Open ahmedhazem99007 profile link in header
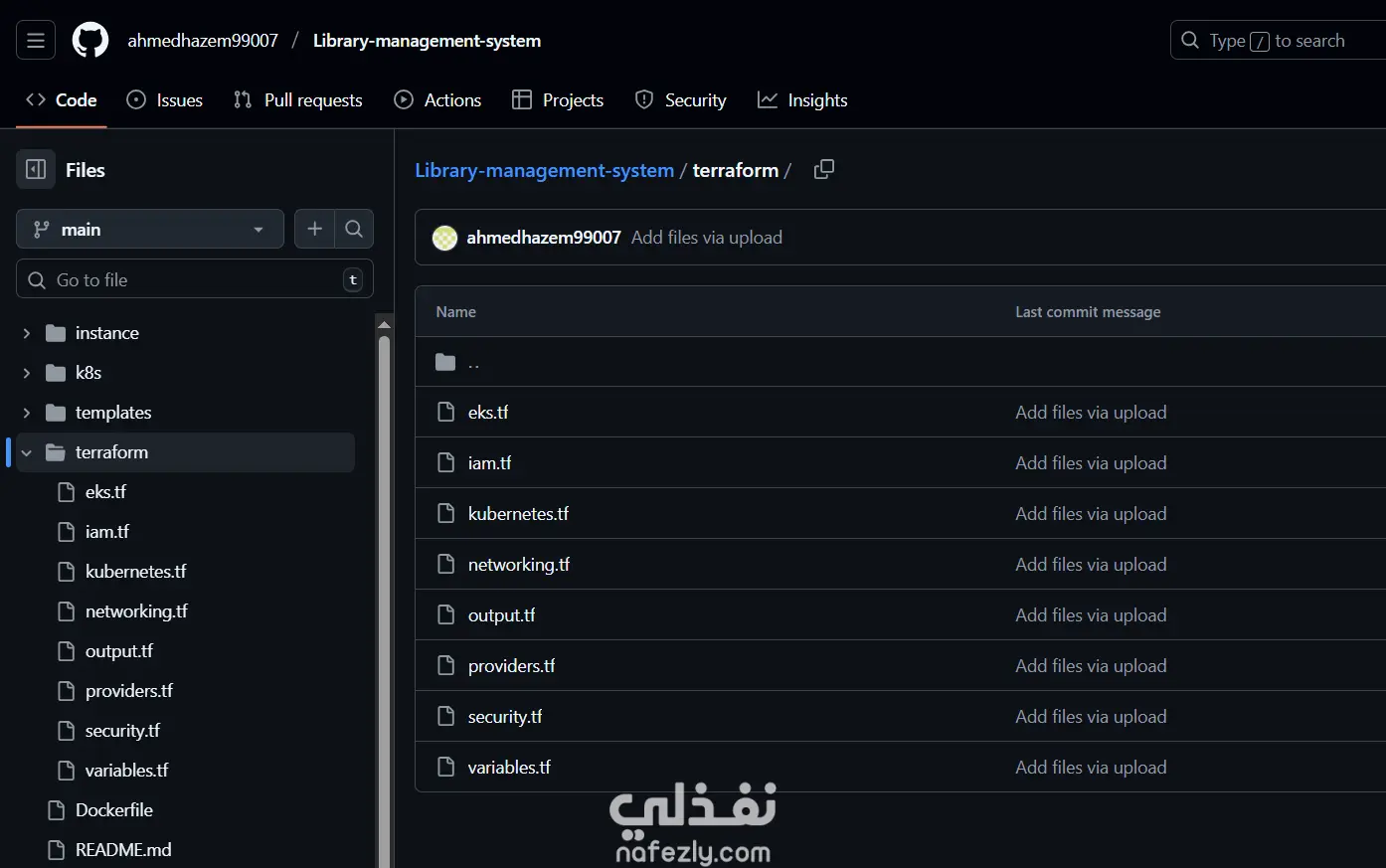This screenshot has width=1386, height=868. (203, 41)
